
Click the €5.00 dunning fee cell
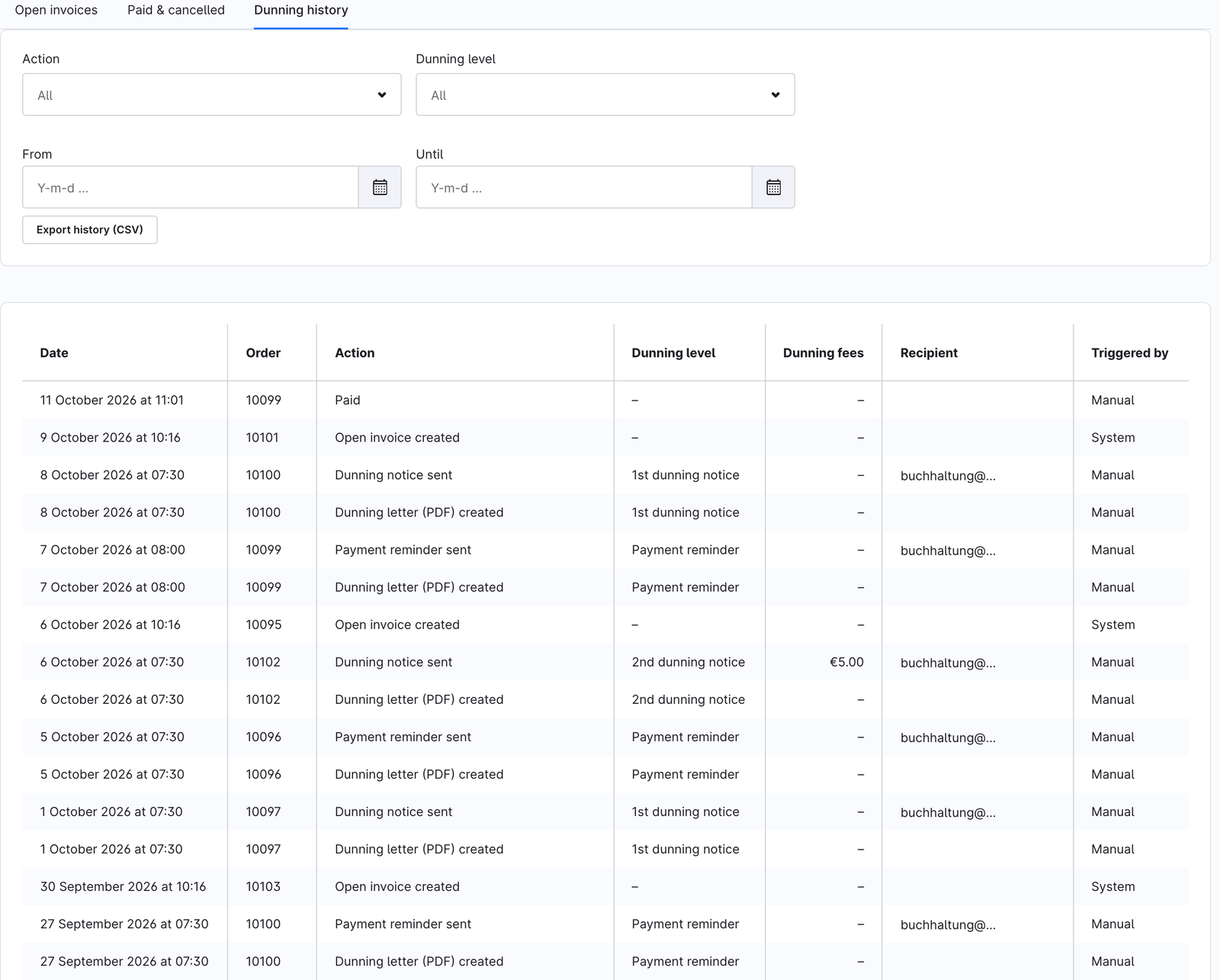coord(846,662)
